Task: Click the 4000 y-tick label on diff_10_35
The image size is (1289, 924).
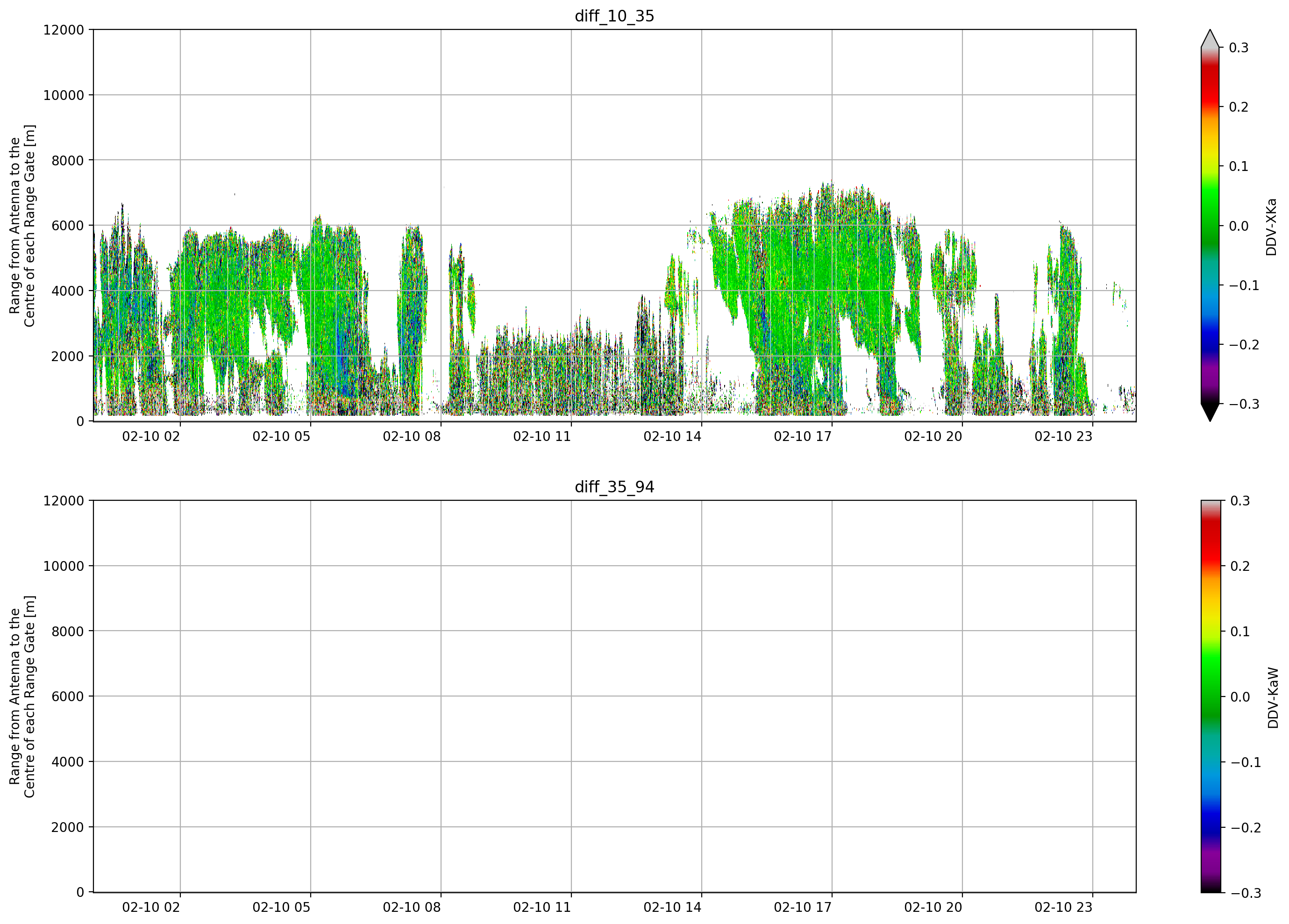Action: (68, 291)
